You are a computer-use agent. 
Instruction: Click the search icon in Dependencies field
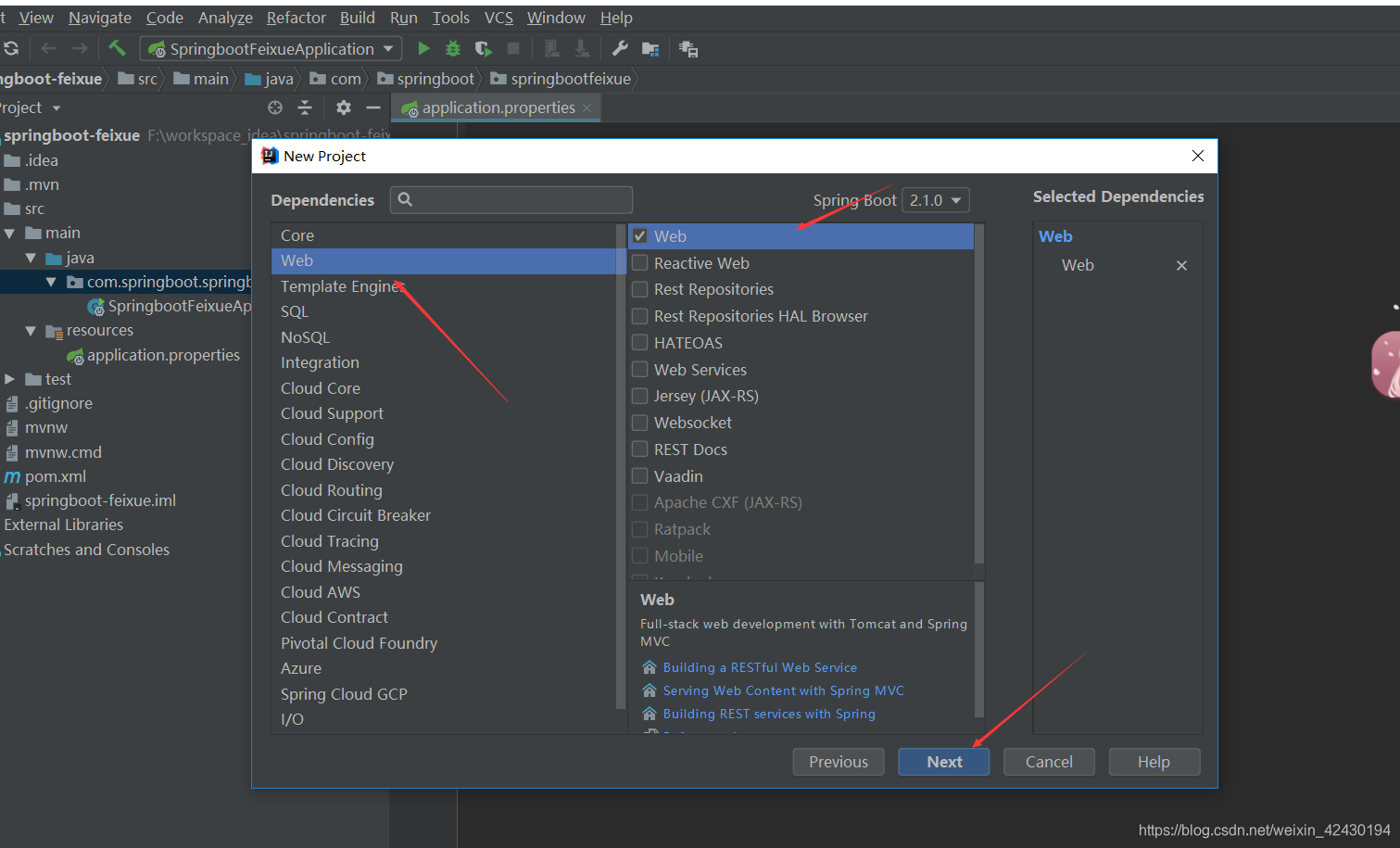[x=405, y=199]
